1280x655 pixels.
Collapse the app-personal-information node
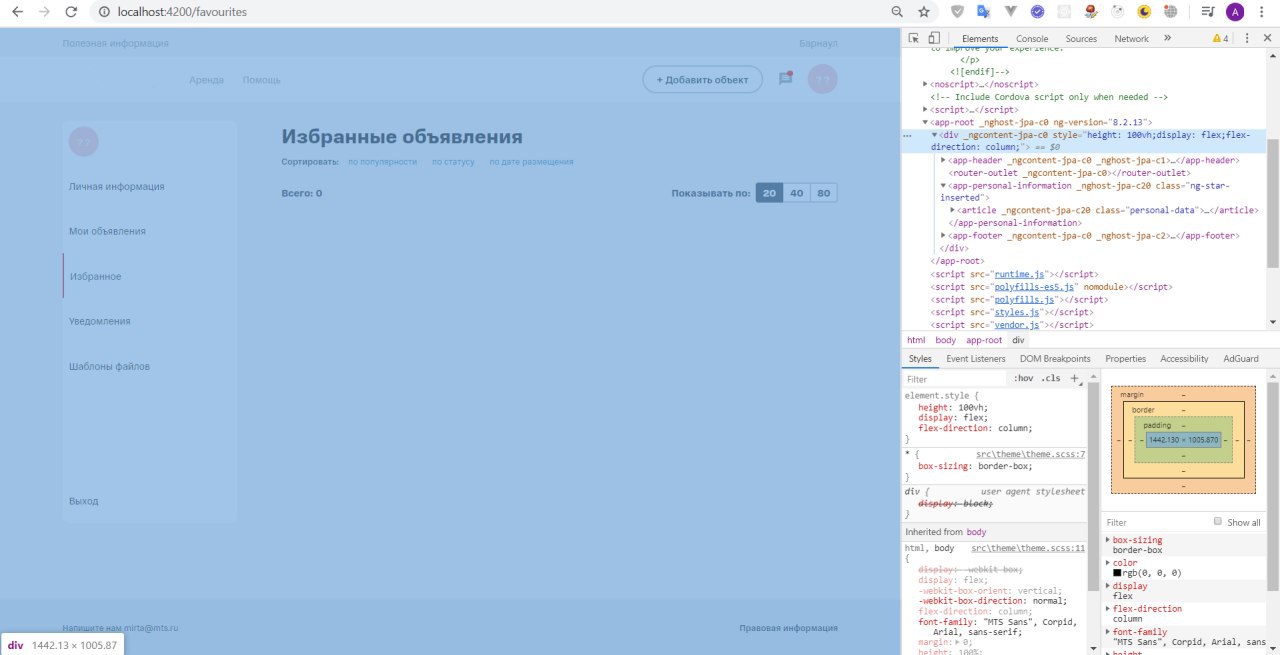[x=943, y=185]
